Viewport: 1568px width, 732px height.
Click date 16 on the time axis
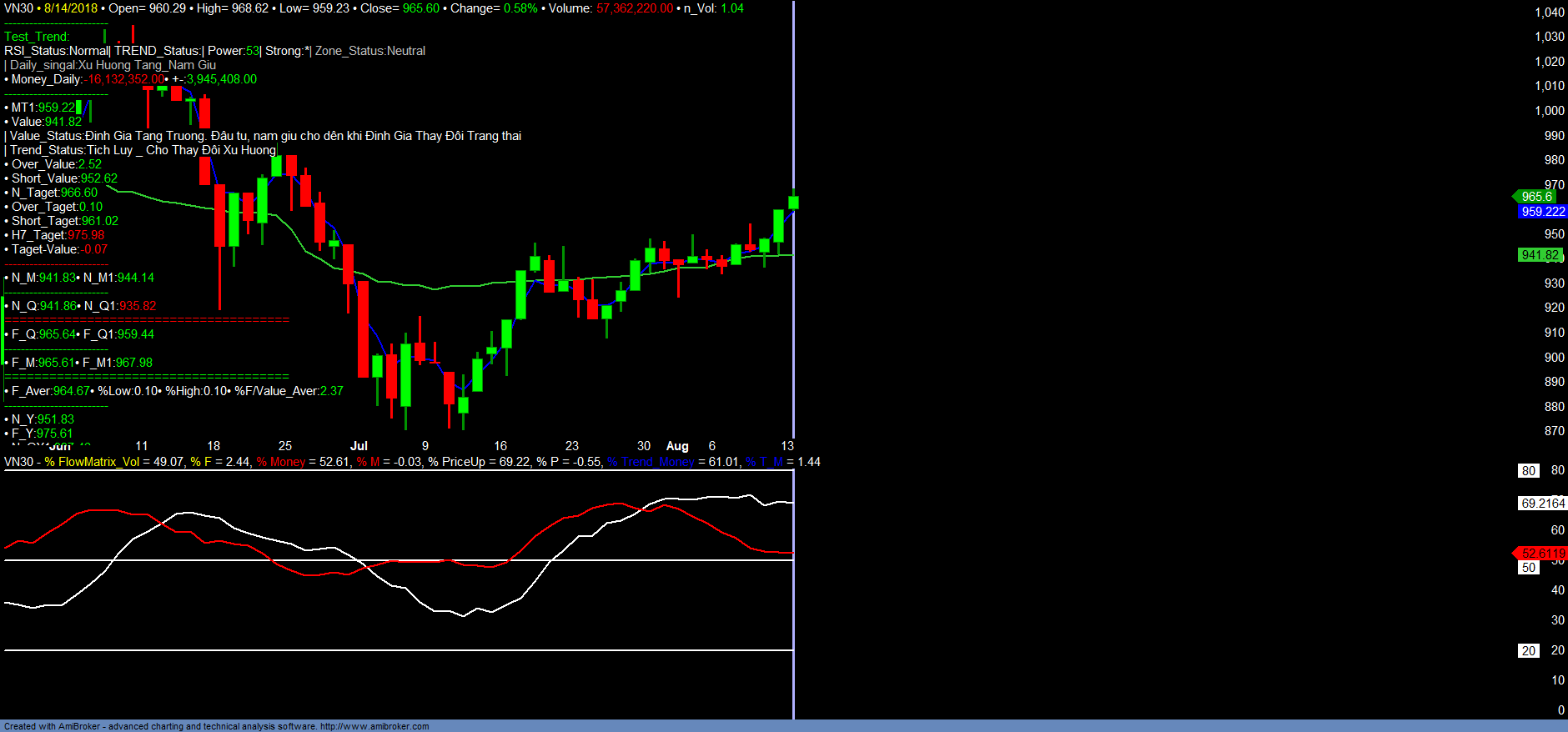tap(500, 446)
